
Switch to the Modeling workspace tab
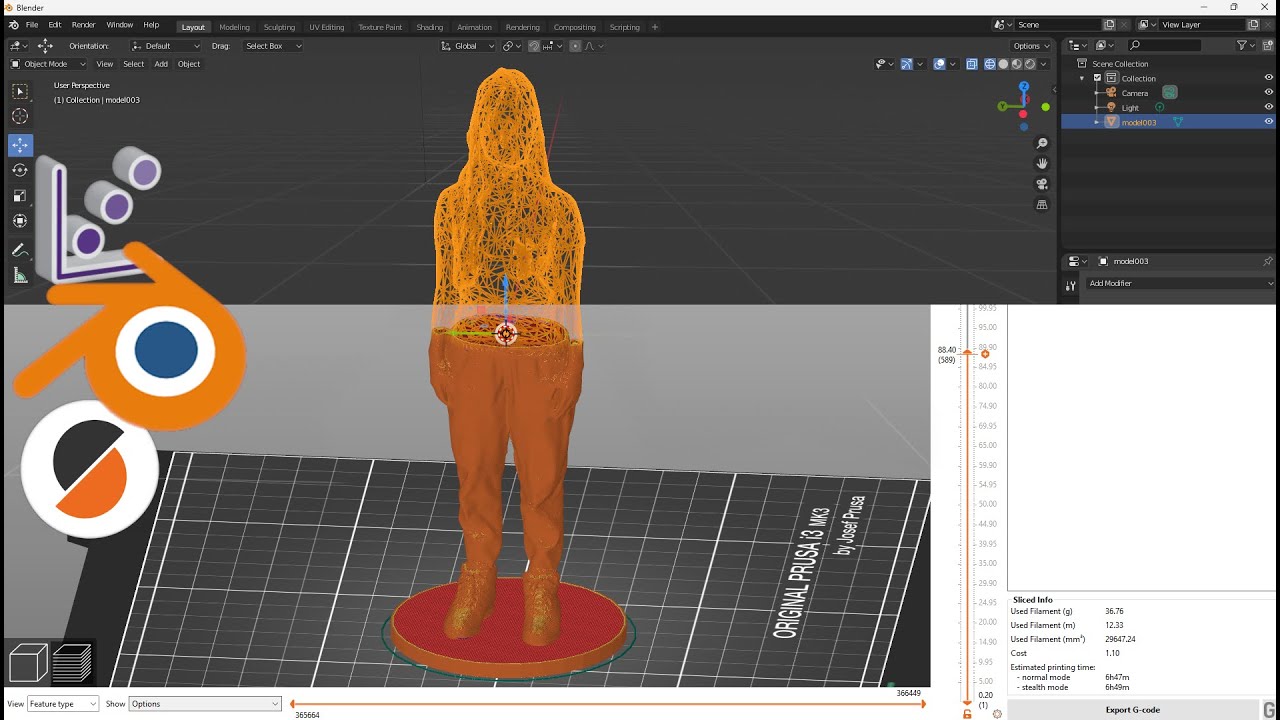tap(235, 27)
